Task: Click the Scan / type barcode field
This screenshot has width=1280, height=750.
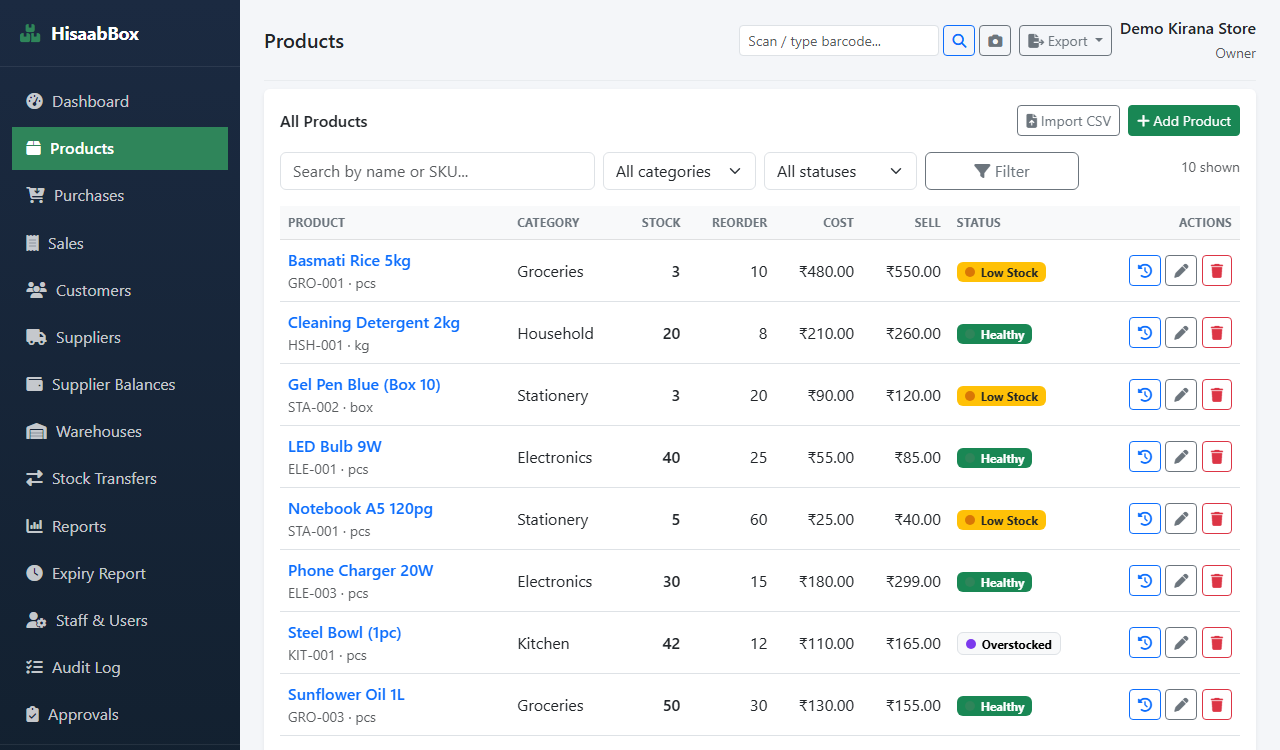Action: point(839,41)
